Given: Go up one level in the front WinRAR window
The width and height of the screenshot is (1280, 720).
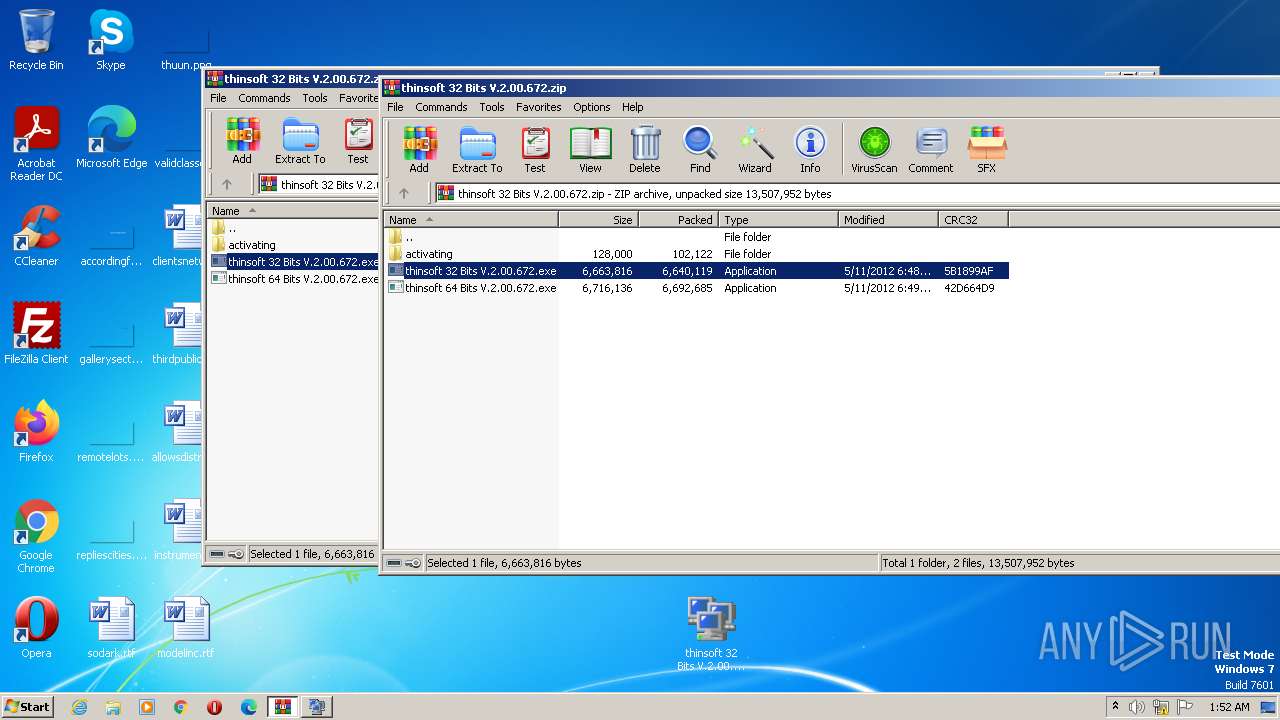Looking at the screenshot, I should (x=404, y=194).
